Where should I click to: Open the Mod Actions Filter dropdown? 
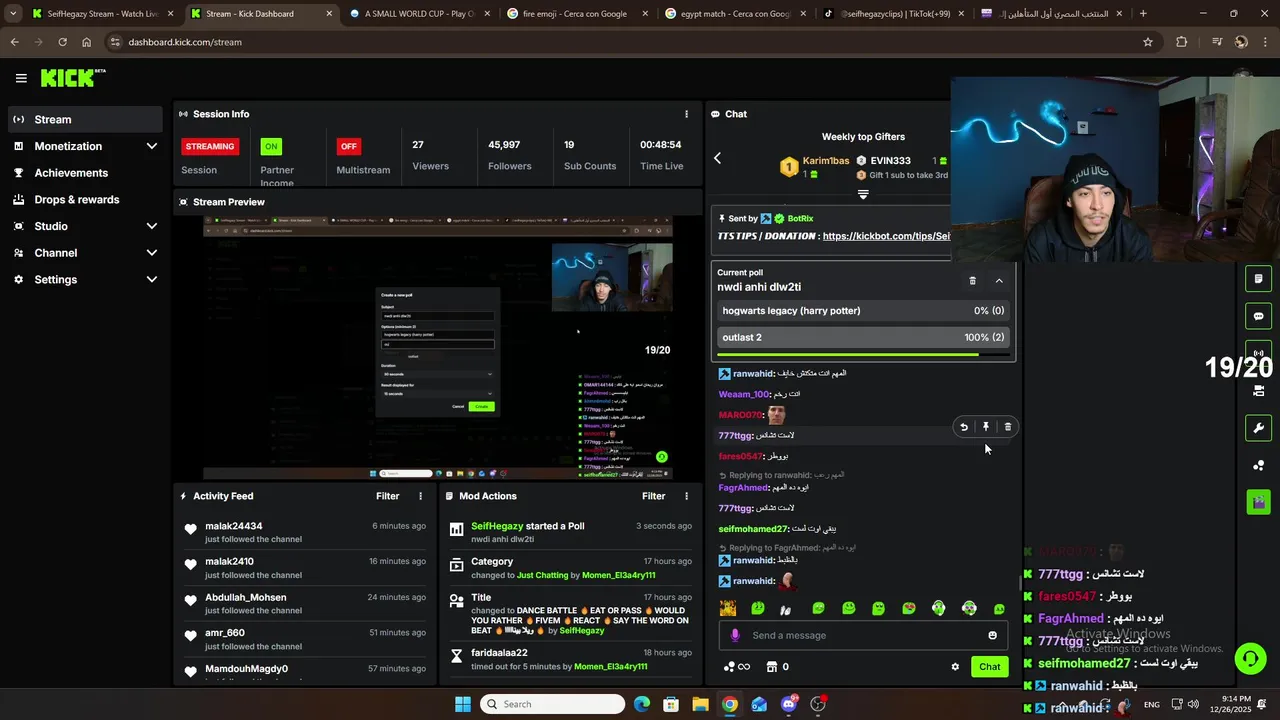point(653,496)
